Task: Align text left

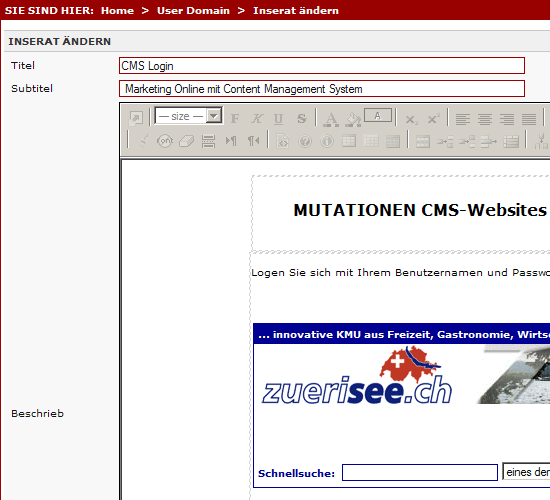Action: 463,119
